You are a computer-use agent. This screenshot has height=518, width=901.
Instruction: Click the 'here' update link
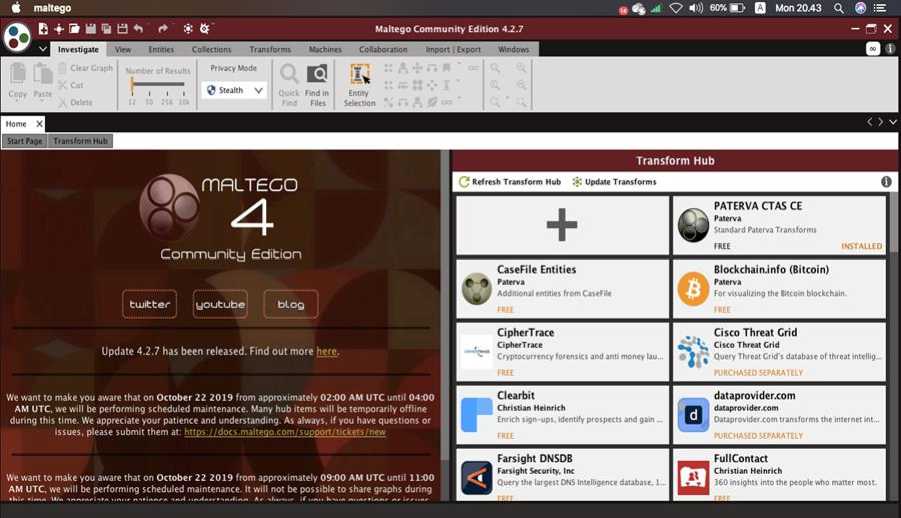pos(326,351)
